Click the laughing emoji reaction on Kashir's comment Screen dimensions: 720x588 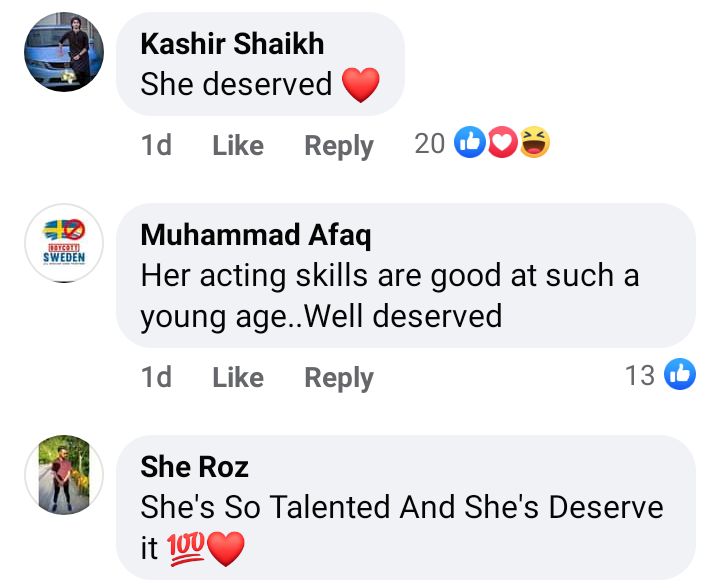[535, 144]
